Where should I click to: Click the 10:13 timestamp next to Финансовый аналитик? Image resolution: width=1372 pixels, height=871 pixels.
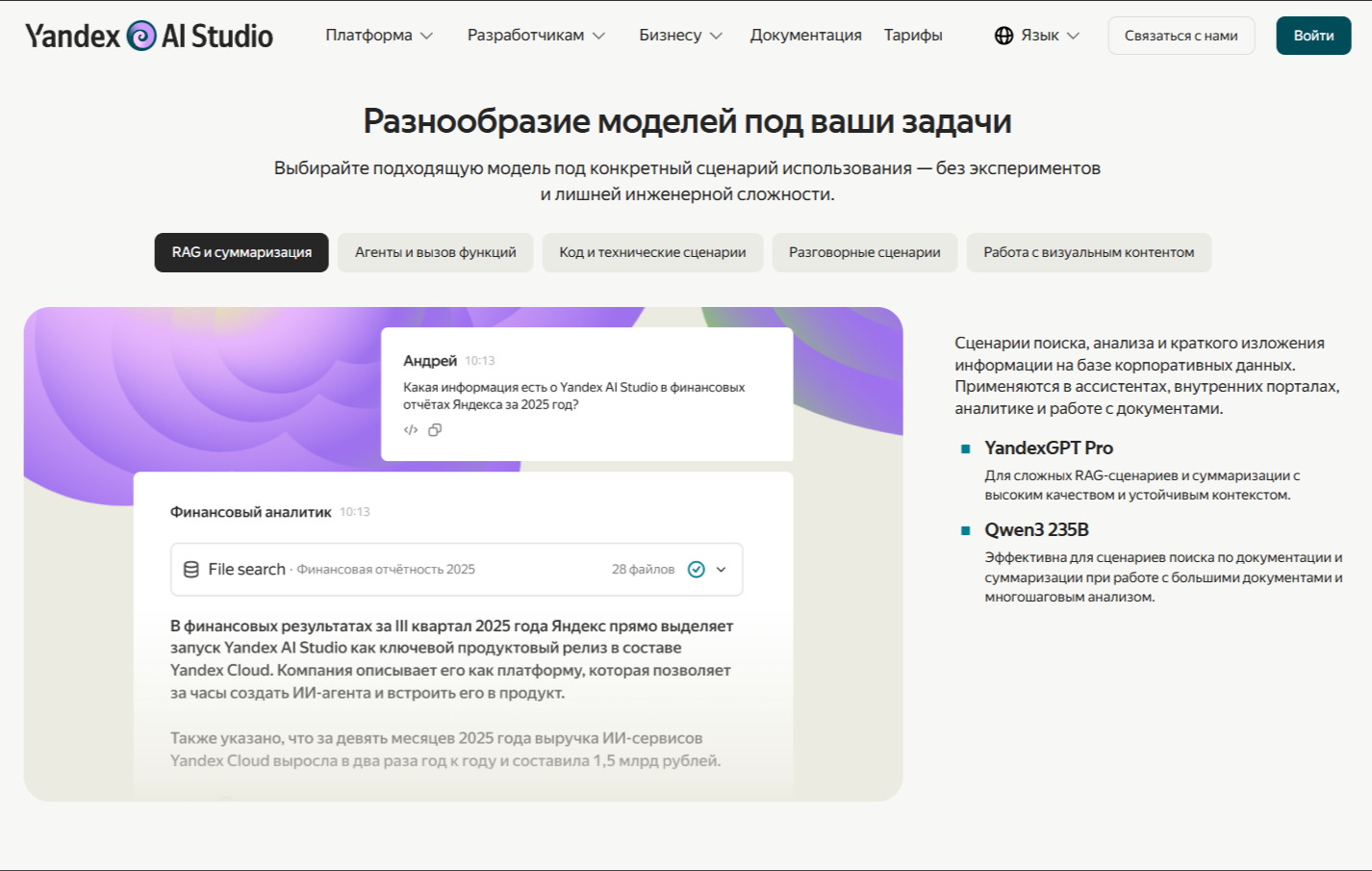click(x=355, y=512)
